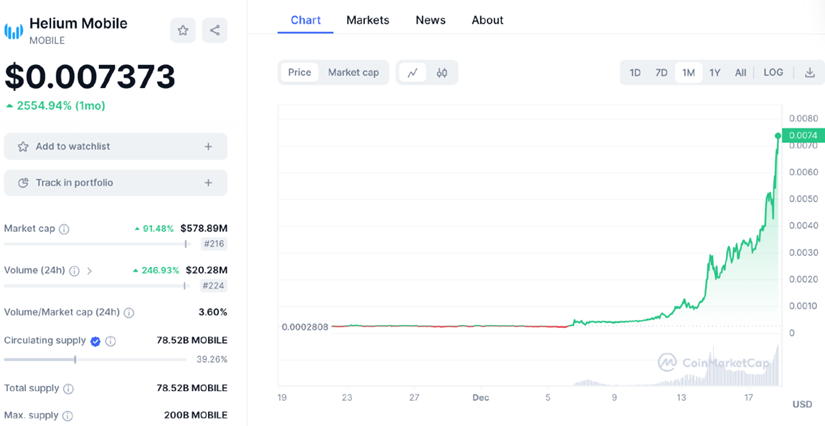Click the star favorite icon
The height and width of the screenshot is (426, 825).
click(x=183, y=30)
